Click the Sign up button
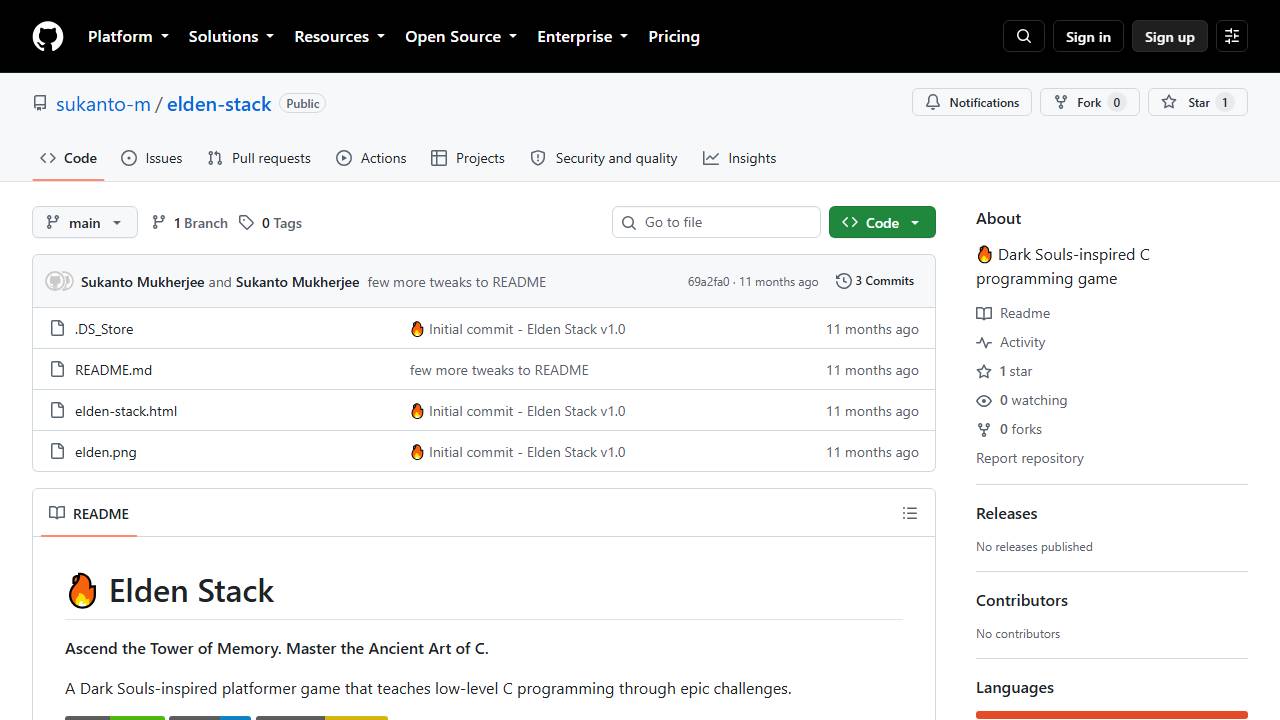 (x=1170, y=36)
